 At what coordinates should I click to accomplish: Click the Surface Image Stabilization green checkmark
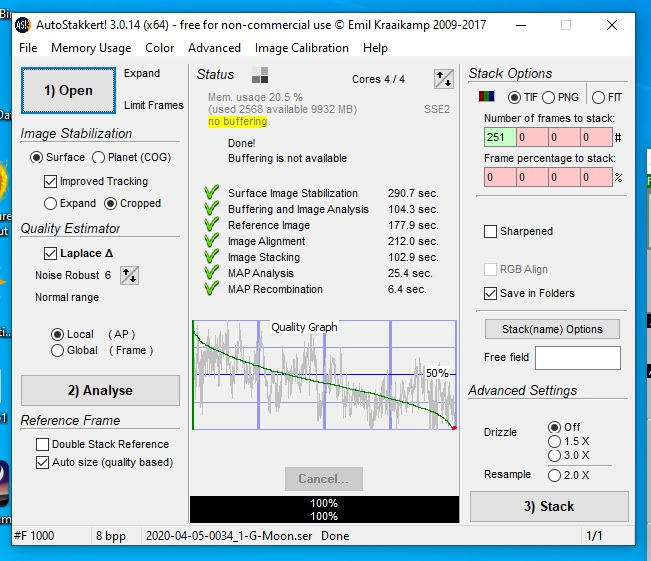pos(211,193)
